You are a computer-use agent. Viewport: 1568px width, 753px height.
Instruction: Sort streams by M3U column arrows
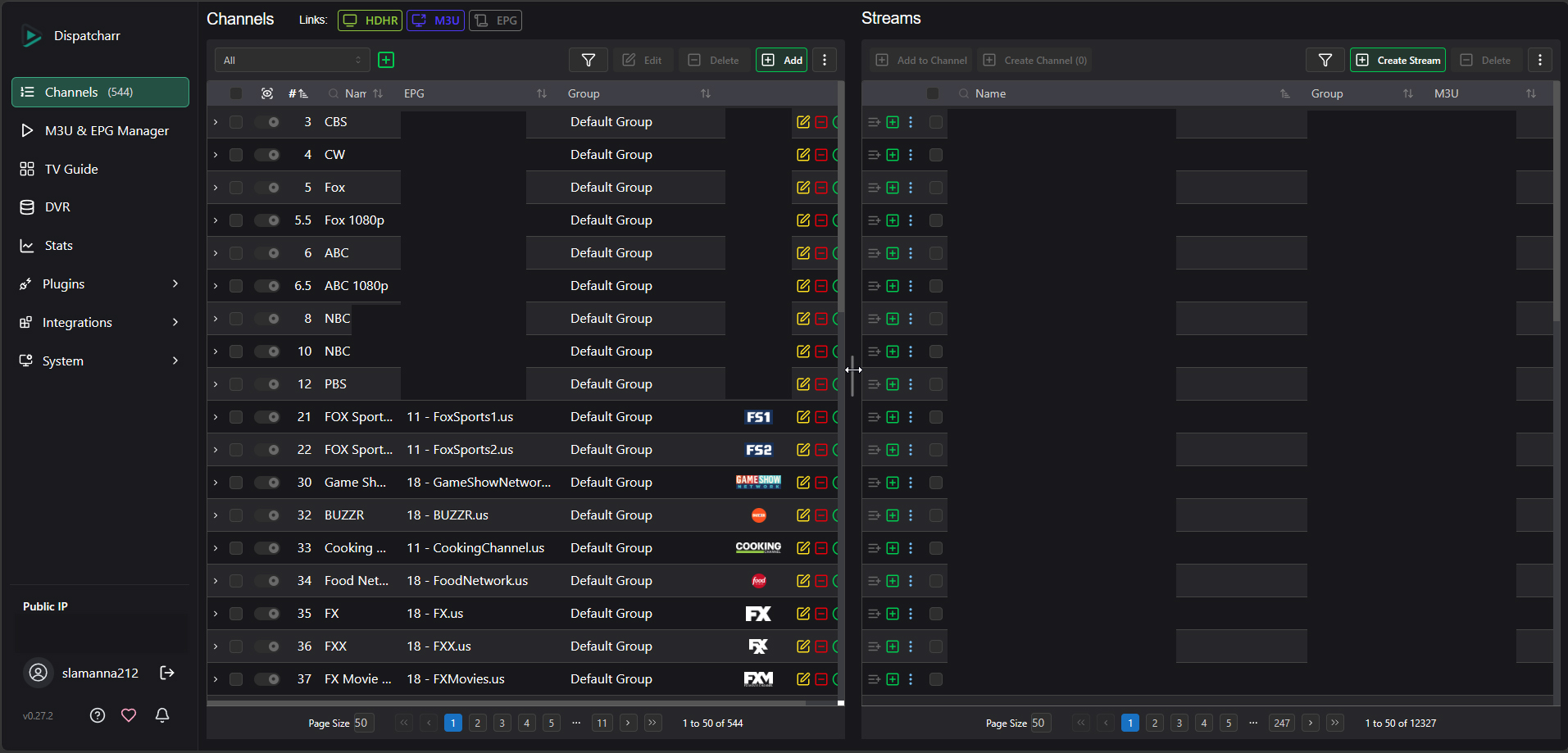pyautogui.click(x=1531, y=93)
